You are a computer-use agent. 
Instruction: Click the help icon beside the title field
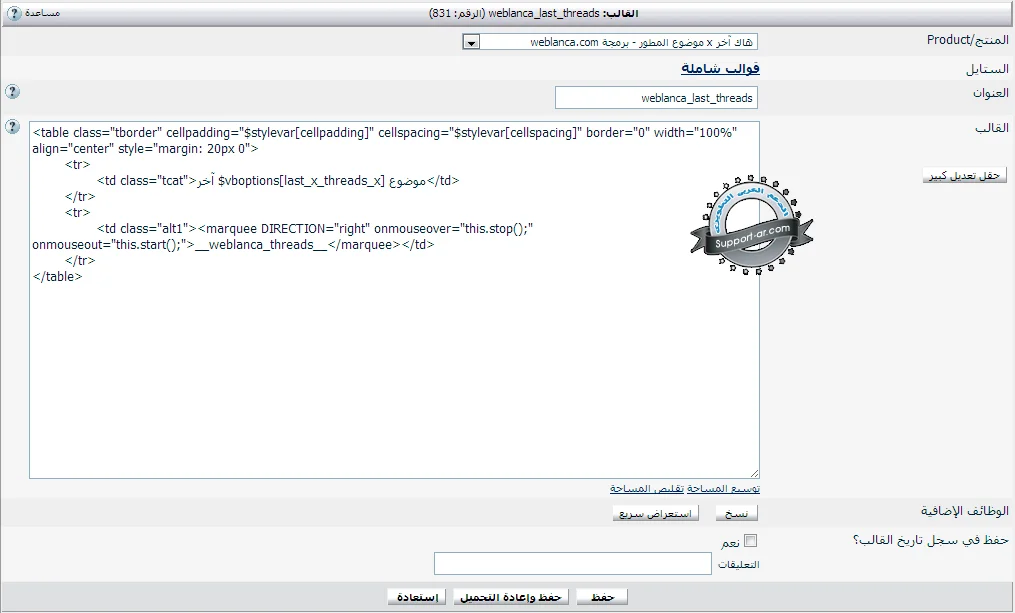coord(12,92)
